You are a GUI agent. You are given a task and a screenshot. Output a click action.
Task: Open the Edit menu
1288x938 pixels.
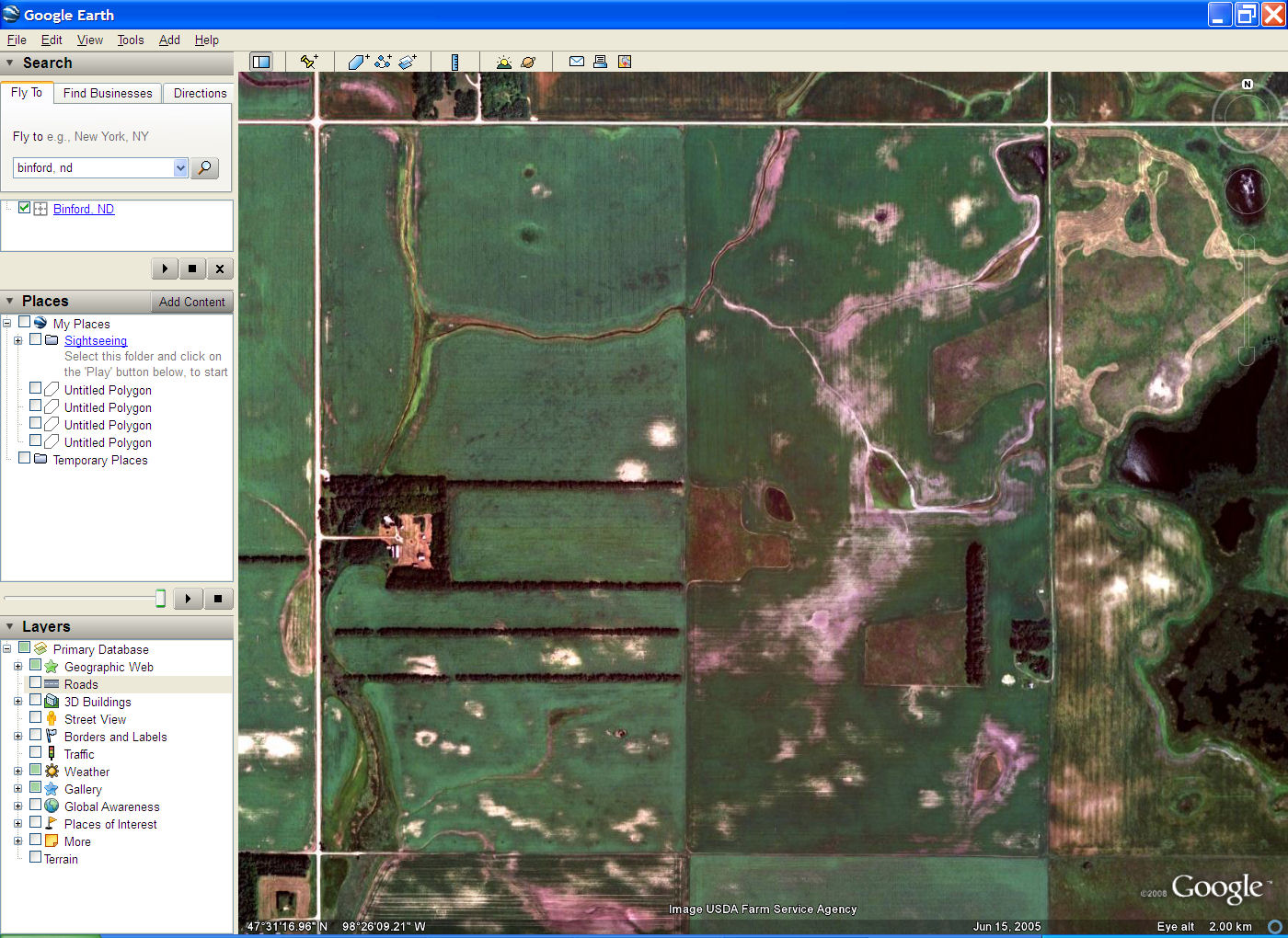(x=52, y=40)
